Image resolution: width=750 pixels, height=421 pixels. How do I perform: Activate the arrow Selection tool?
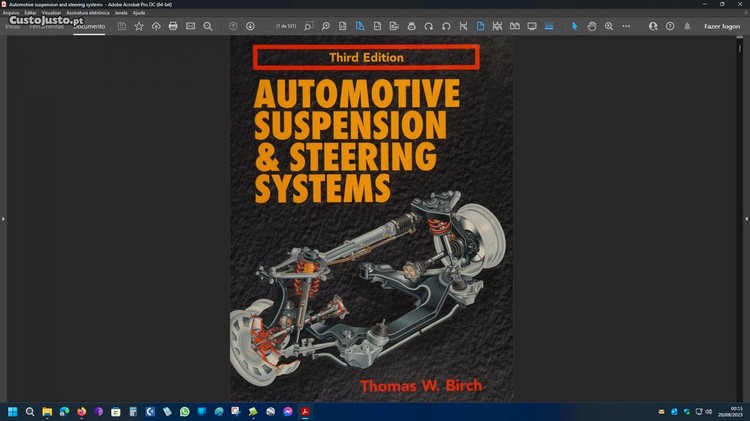[575, 26]
